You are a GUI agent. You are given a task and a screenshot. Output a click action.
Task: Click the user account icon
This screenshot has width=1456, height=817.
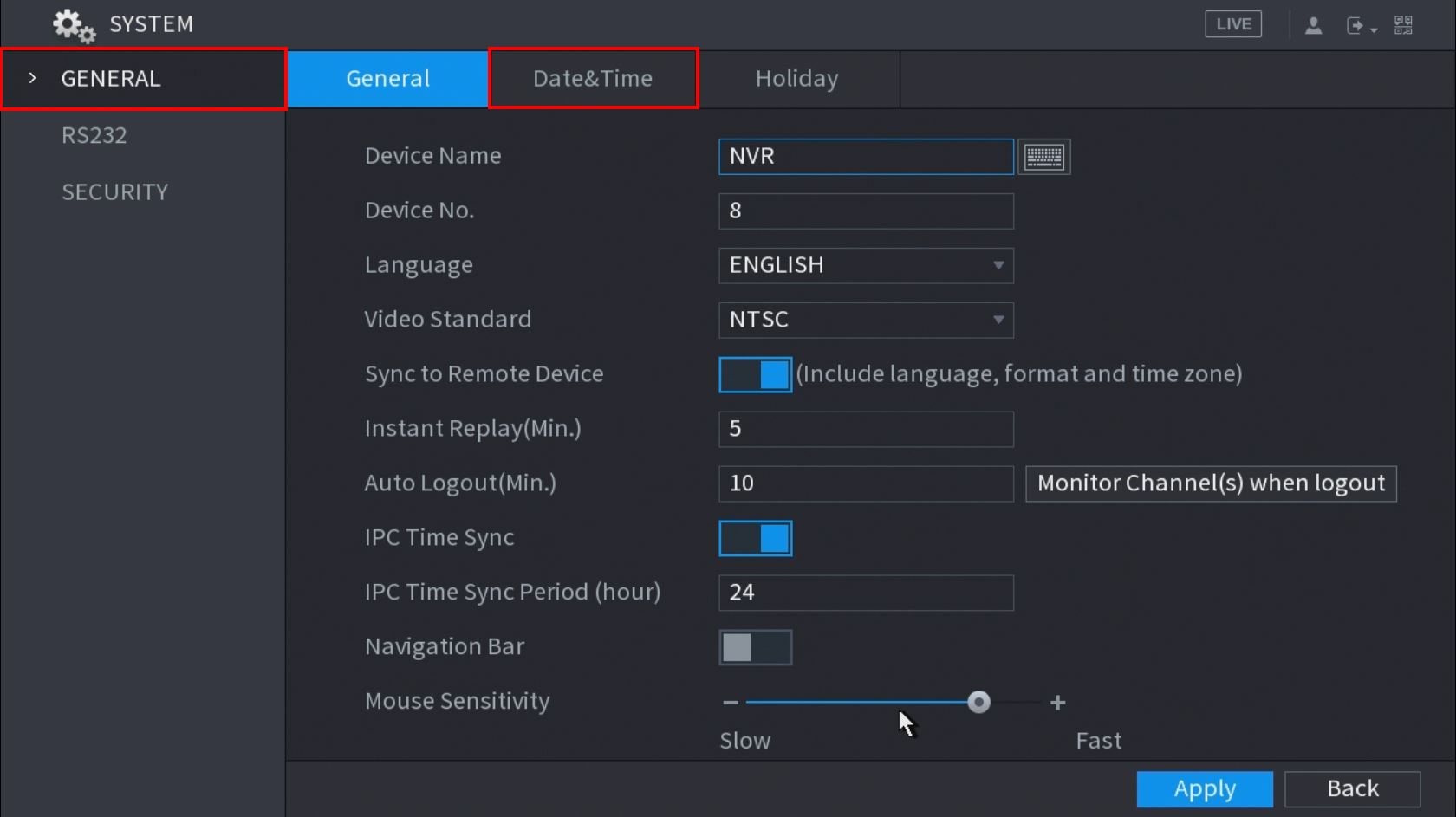click(1313, 26)
